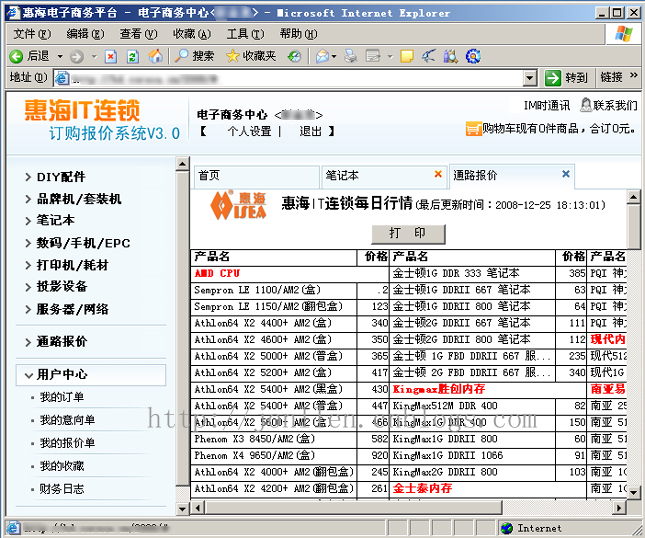Open 我的报价单 in sidebar
Screen dimensions: 645x538
coord(67,443)
